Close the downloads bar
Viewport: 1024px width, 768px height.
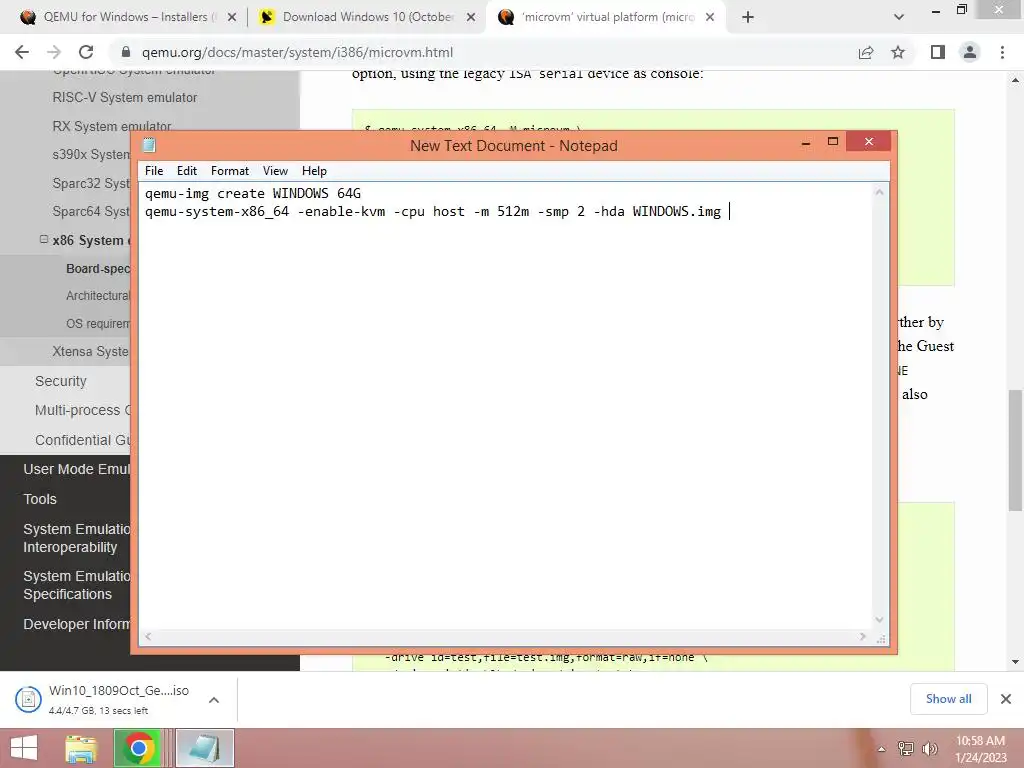[1006, 699]
